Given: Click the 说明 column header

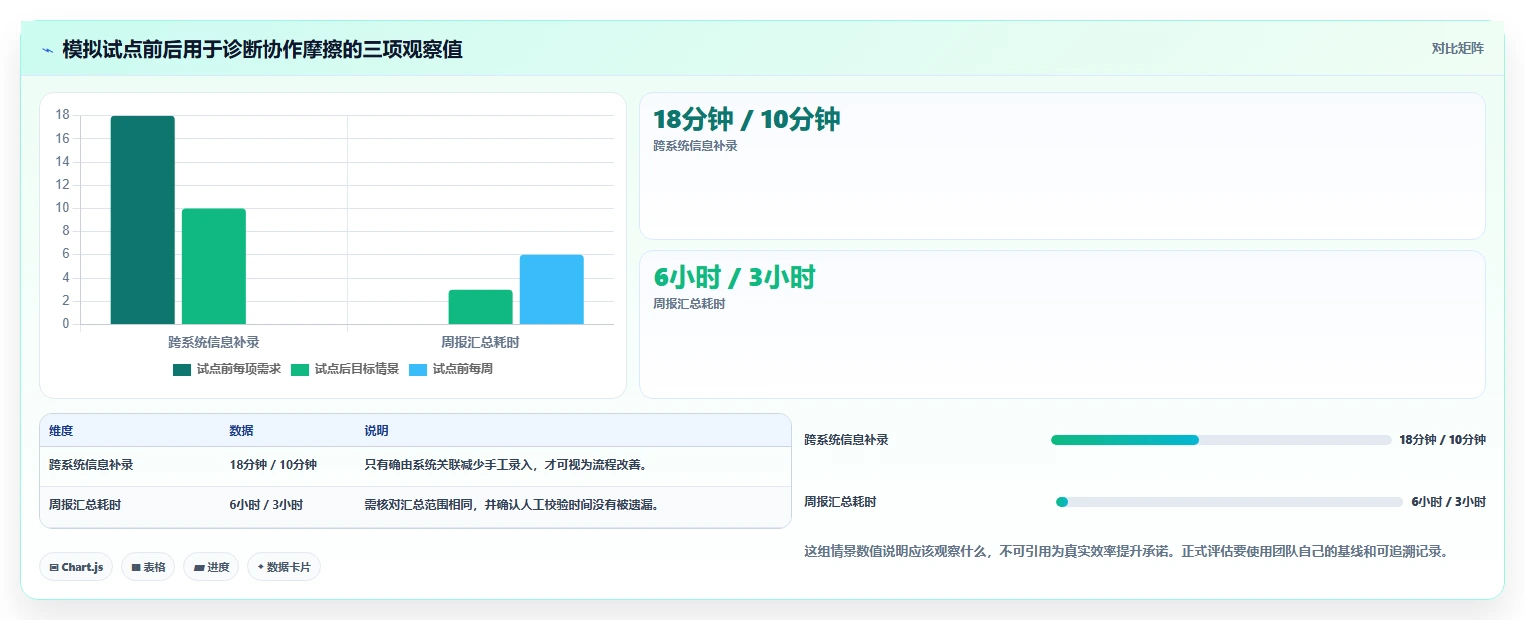Looking at the screenshot, I should [x=376, y=431].
